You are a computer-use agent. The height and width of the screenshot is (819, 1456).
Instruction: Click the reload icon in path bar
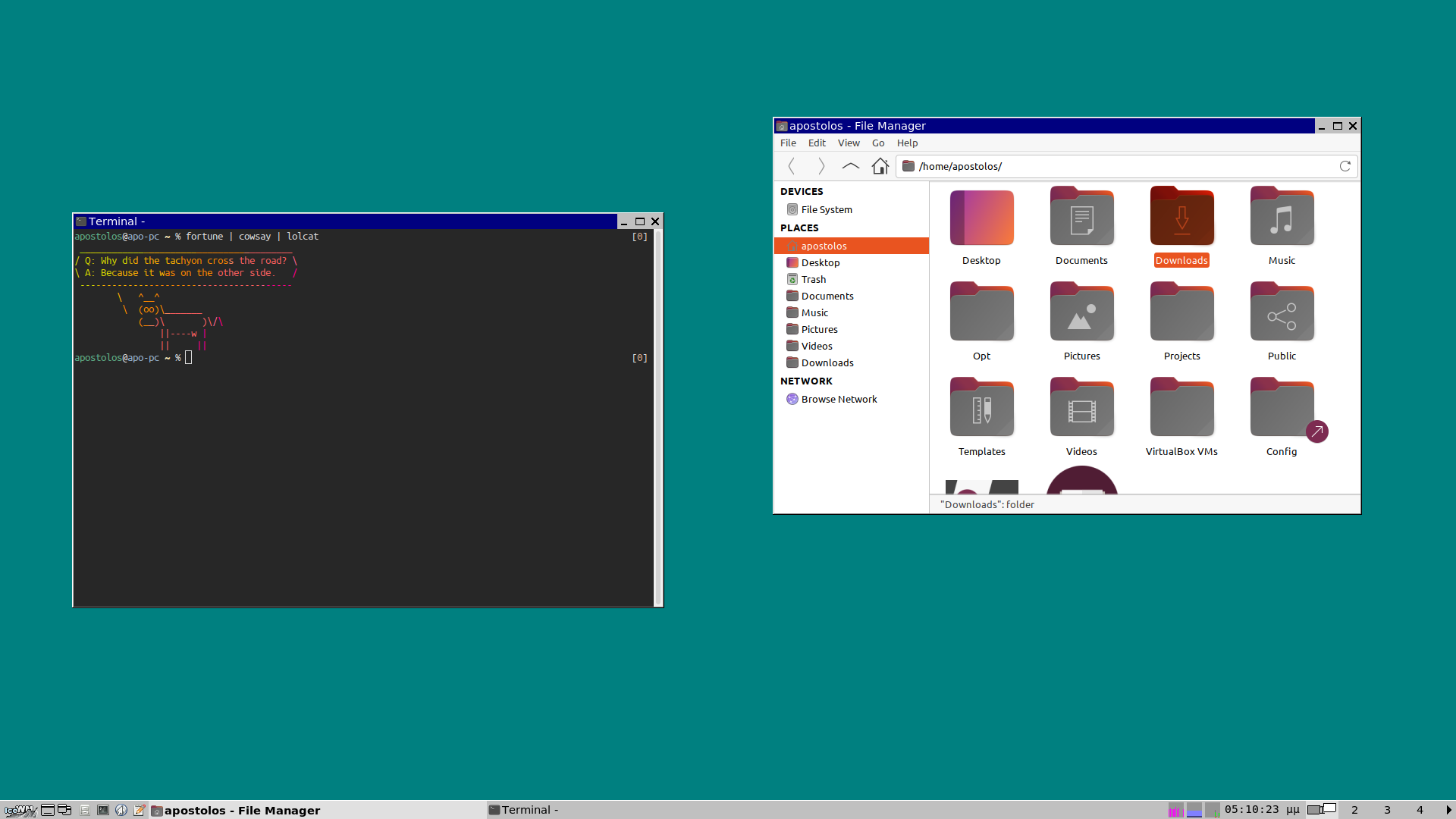[1345, 166]
